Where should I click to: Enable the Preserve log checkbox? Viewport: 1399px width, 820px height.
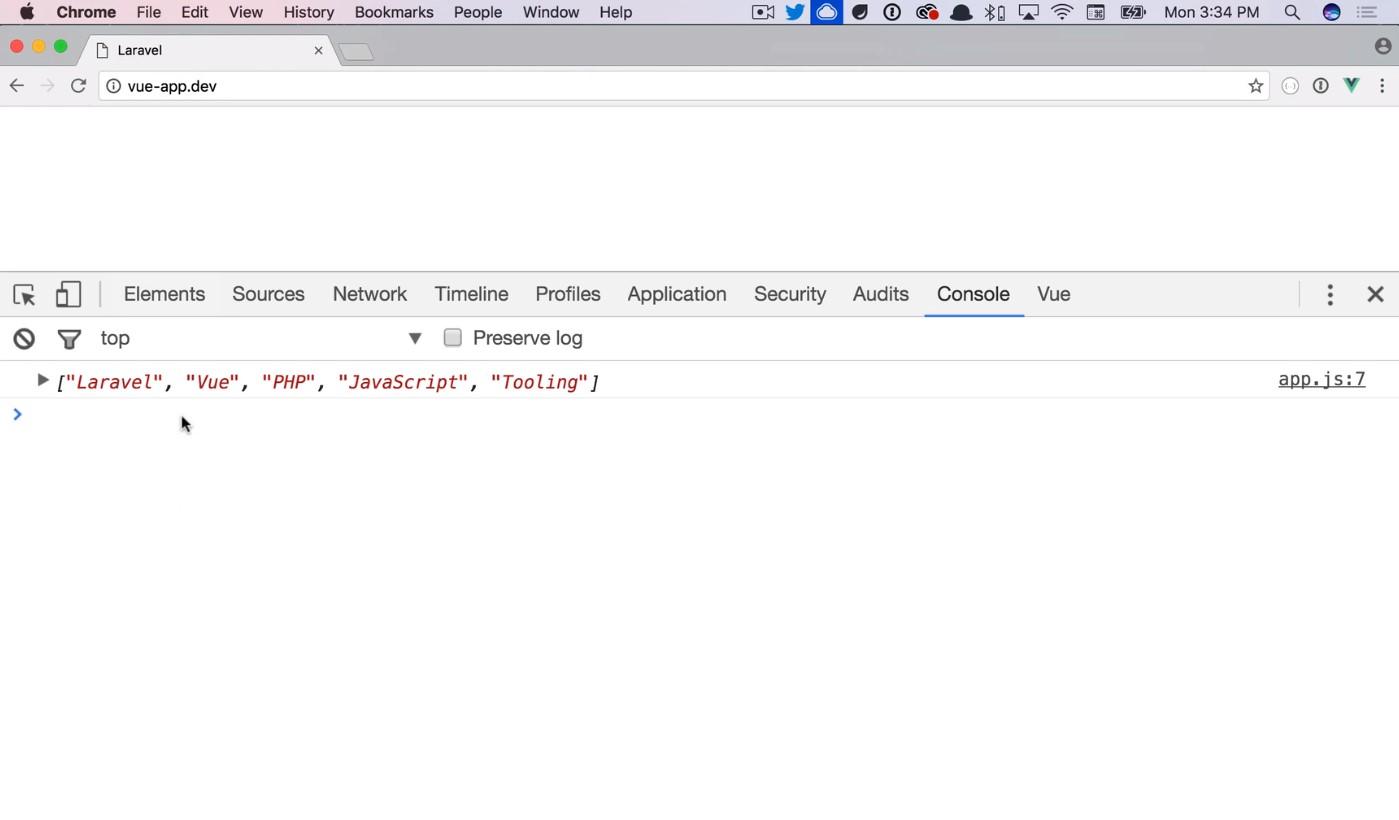[453, 338]
